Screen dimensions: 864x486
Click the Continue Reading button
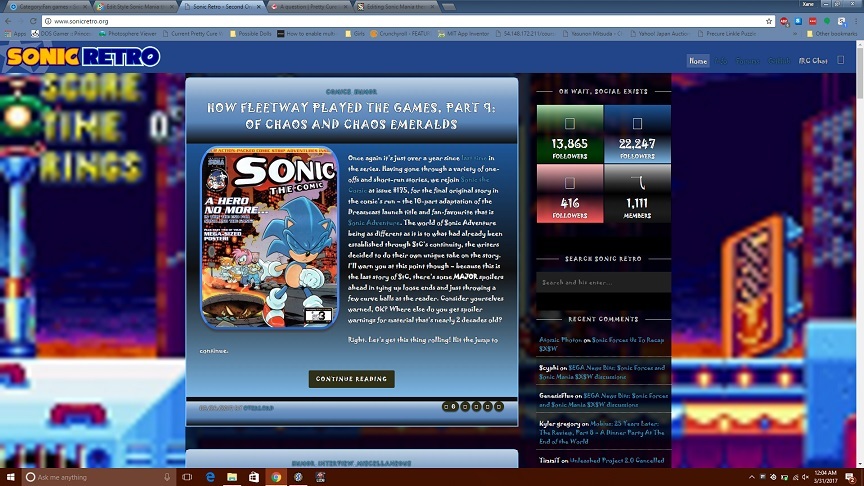(x=352, y=379)
